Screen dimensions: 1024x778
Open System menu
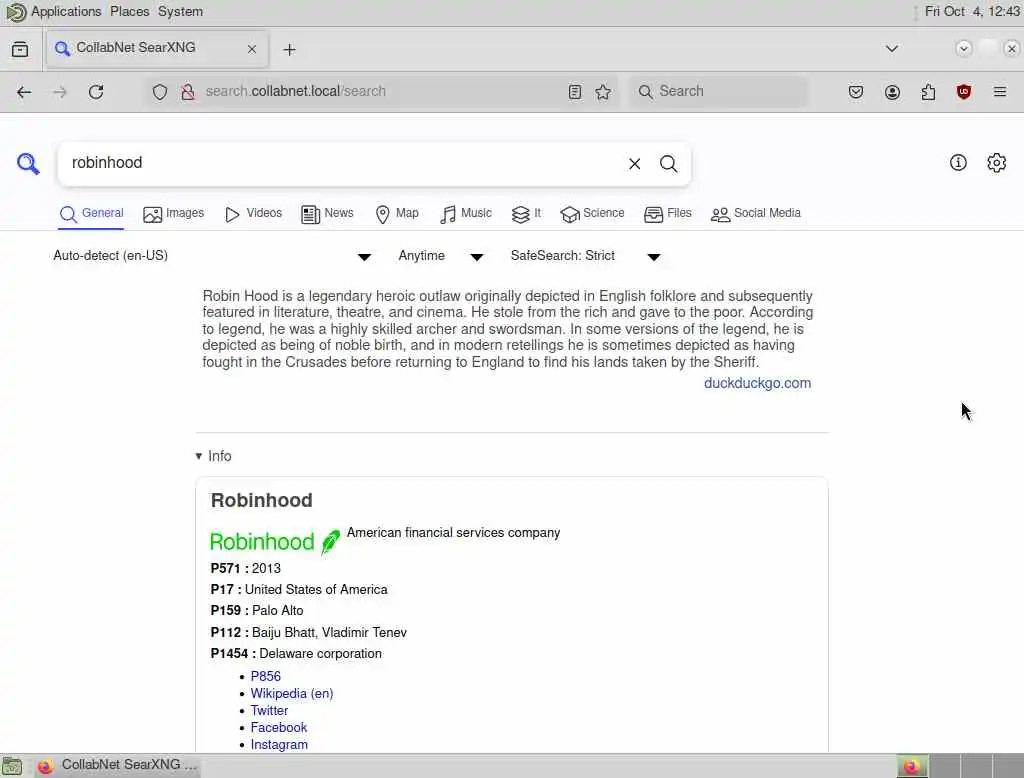click(x=180, y=12)
